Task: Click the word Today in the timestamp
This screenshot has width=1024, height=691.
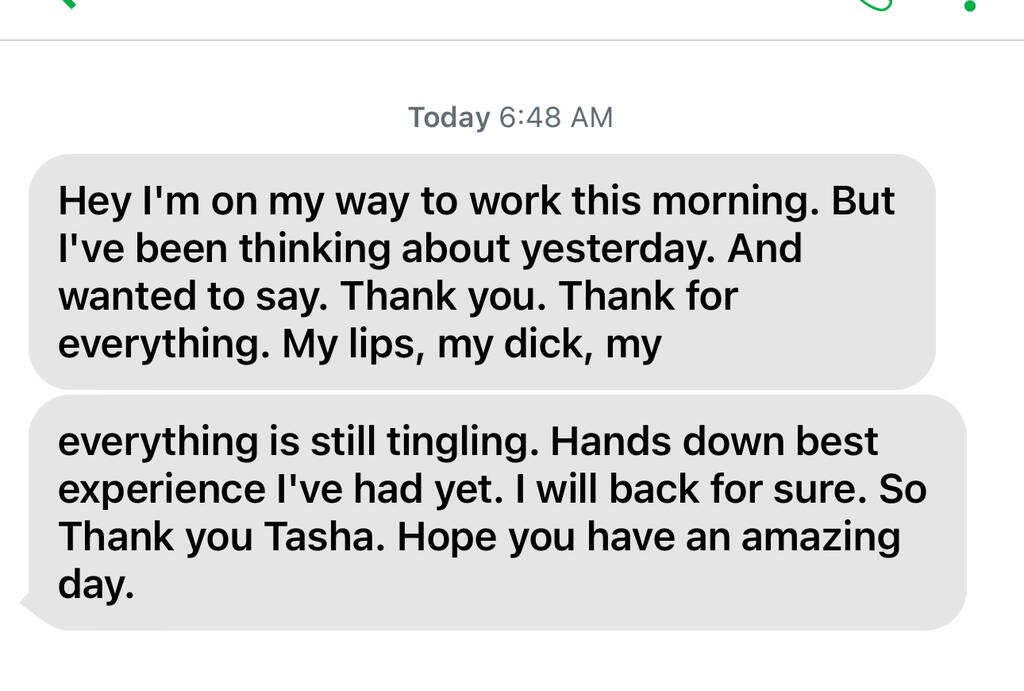Action: [449, 118]
